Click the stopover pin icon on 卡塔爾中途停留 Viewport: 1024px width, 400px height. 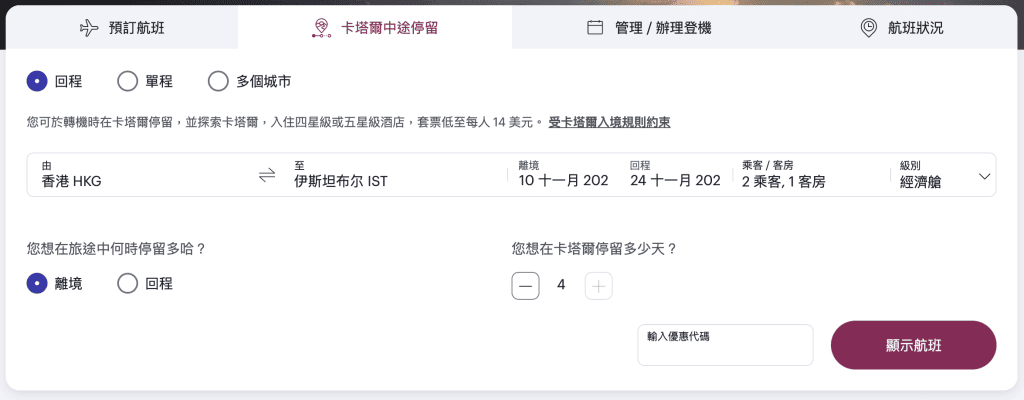[x=322, y=28]
